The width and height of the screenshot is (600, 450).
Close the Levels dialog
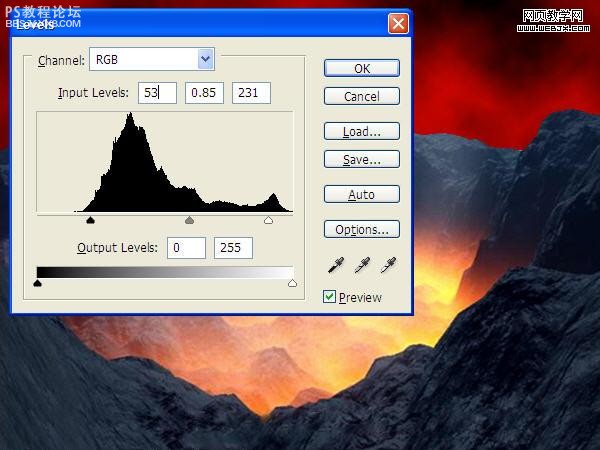[398, 24]
